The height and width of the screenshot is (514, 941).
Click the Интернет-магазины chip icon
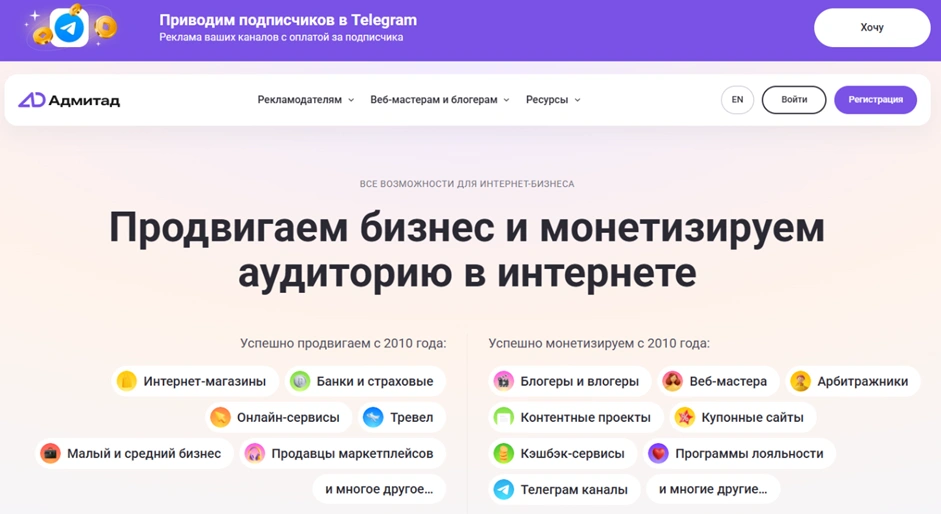126,381
